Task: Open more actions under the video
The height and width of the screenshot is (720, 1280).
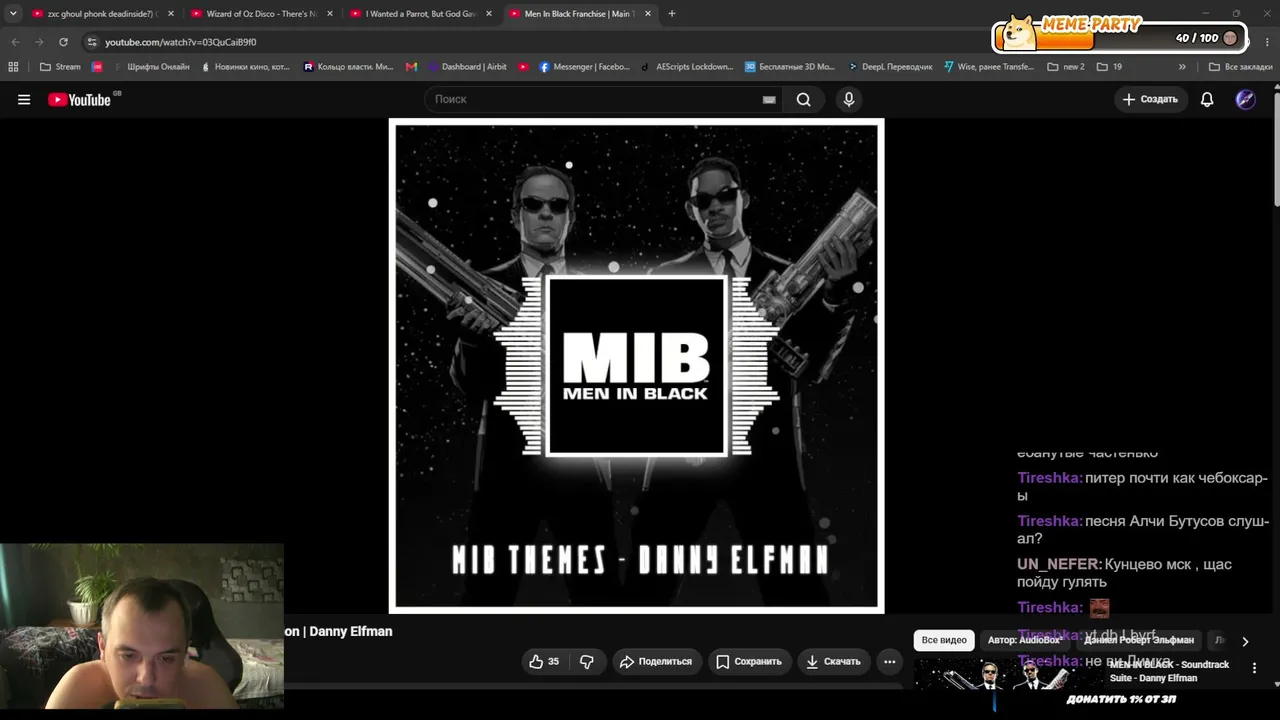Action: 889,661
